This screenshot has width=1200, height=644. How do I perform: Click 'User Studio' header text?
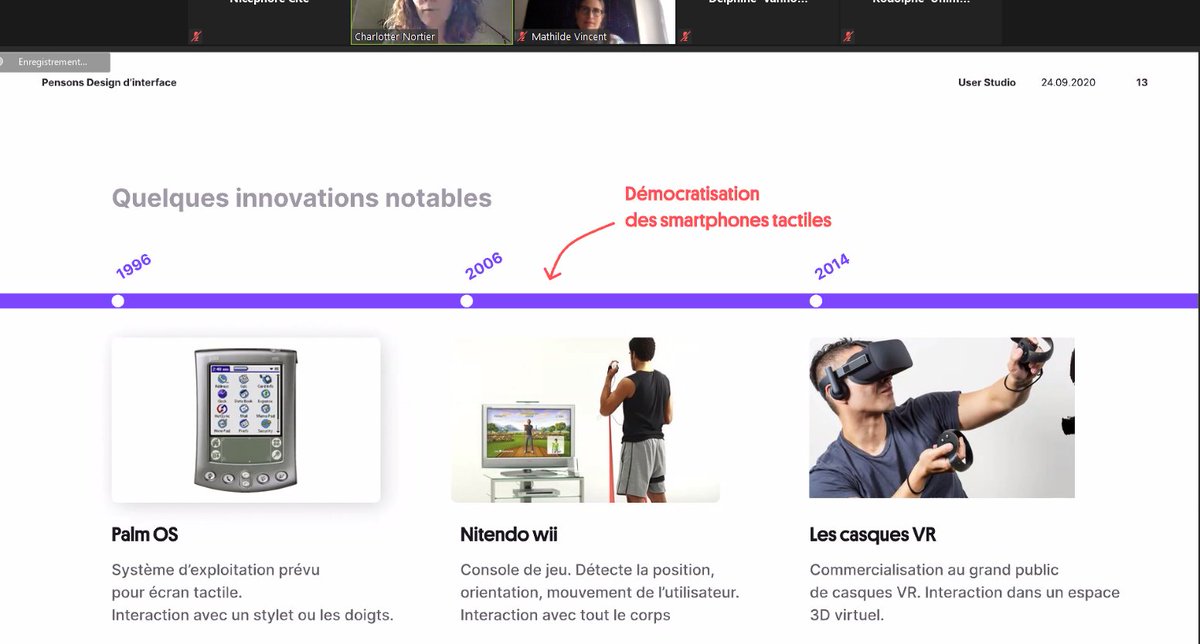(987, 82)
